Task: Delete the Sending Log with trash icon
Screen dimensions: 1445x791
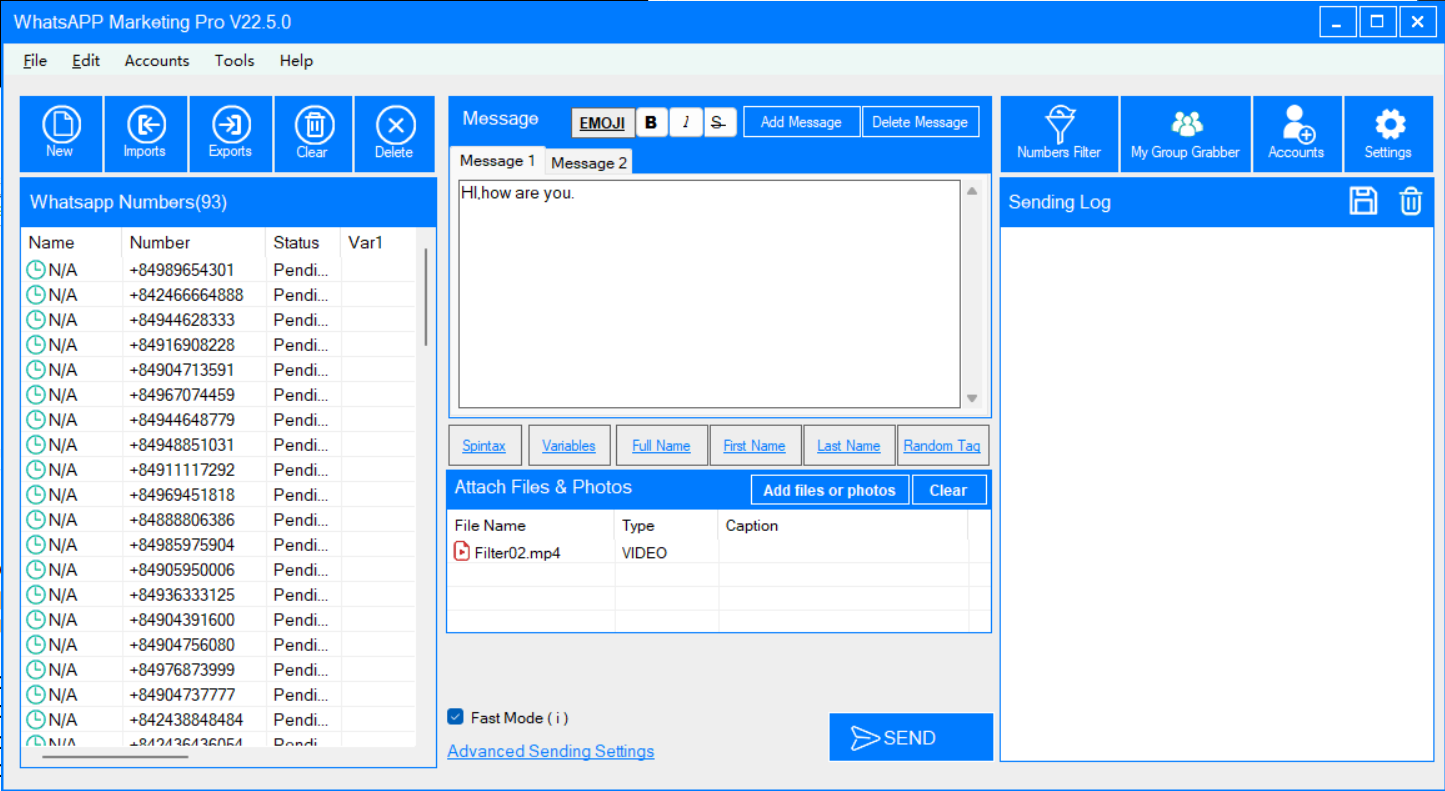Action: pos(1410,201)
